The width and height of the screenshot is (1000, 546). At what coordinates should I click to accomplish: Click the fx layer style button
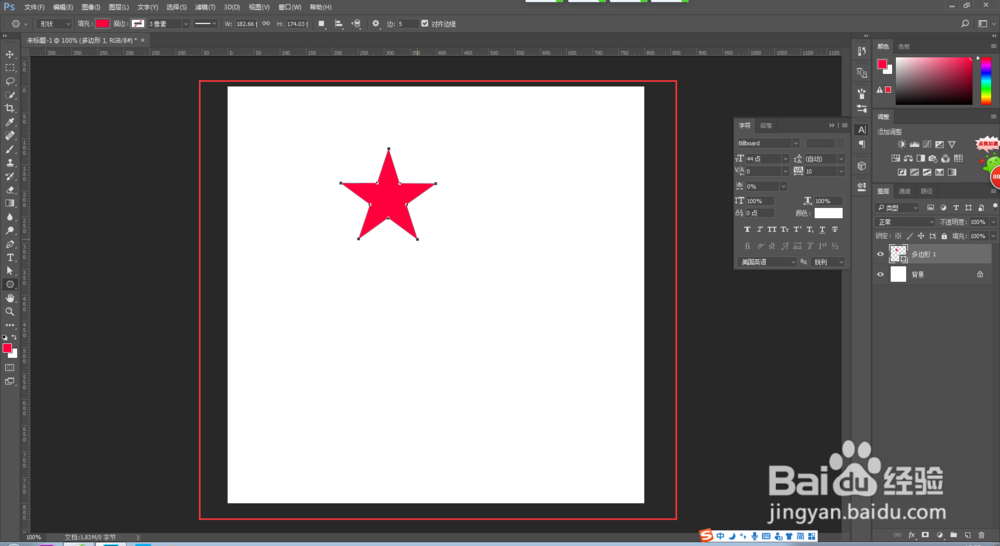coord(911,535)
